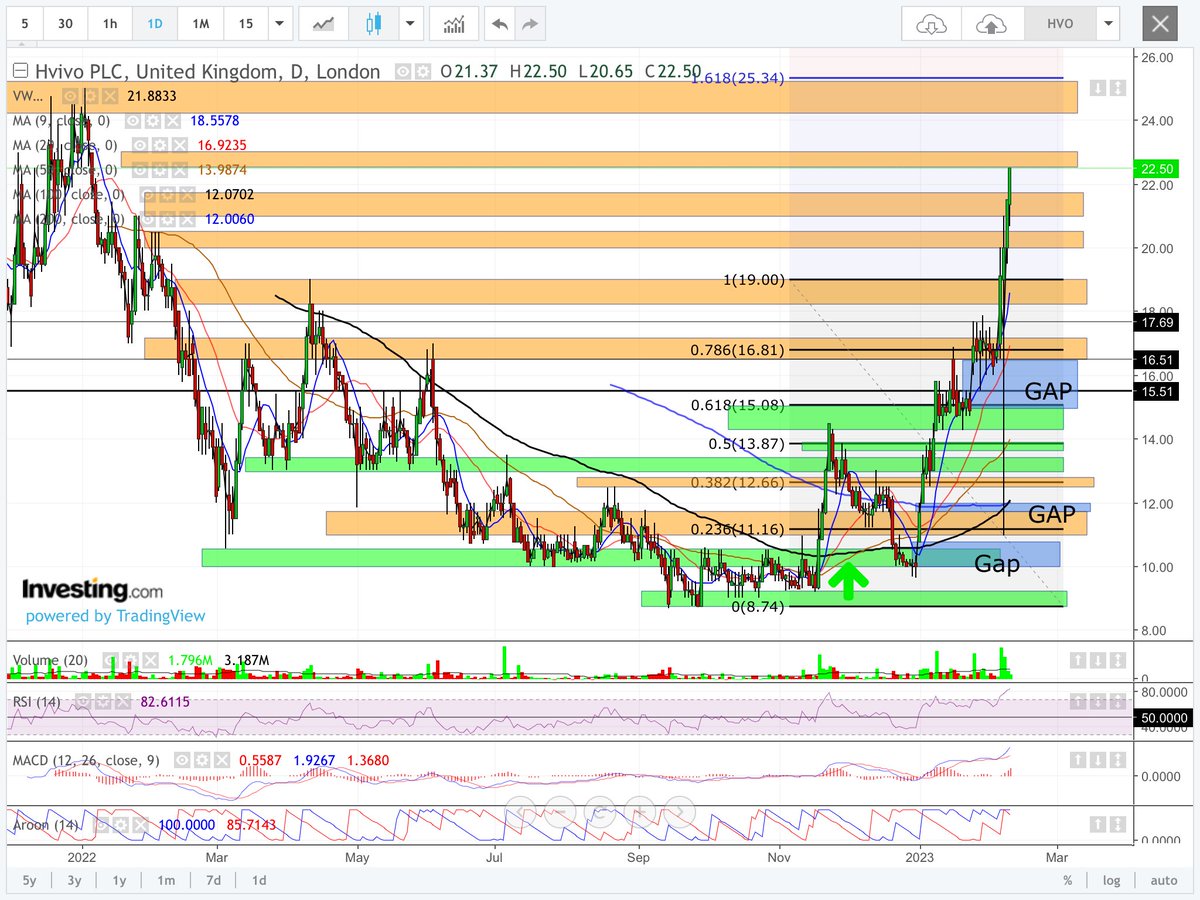The width and height of the screenshot is (1200, 900).
Task: Hide the MA 16.9235 line
Action: (140, 145)
